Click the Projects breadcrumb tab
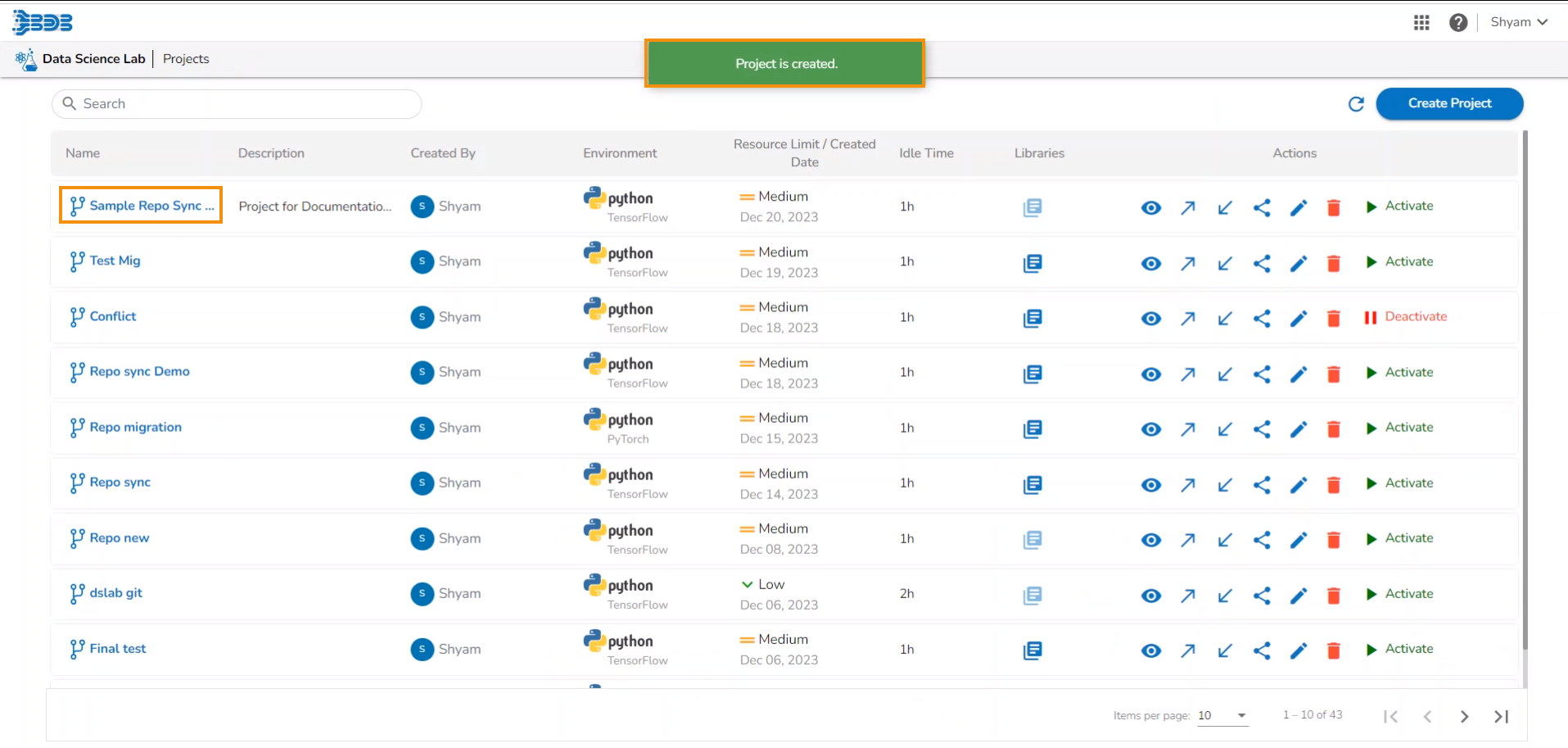This screenshot has width=1568, height=748. pos(186,59)
